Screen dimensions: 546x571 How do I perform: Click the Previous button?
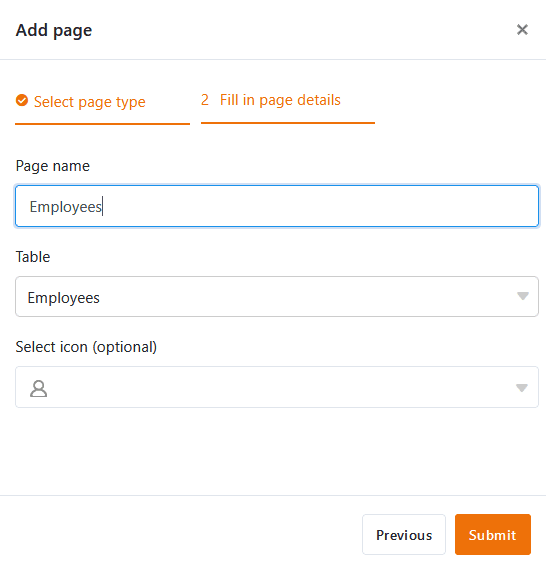click(404, 535)
